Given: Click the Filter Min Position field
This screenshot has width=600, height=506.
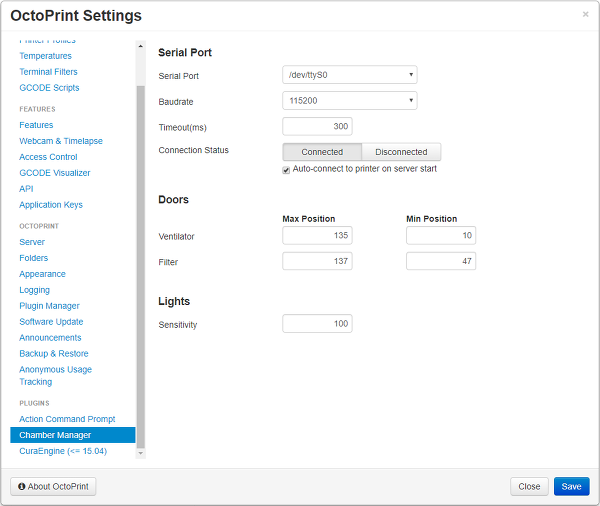Looking at the screenshot, I should tap(441, 261).
